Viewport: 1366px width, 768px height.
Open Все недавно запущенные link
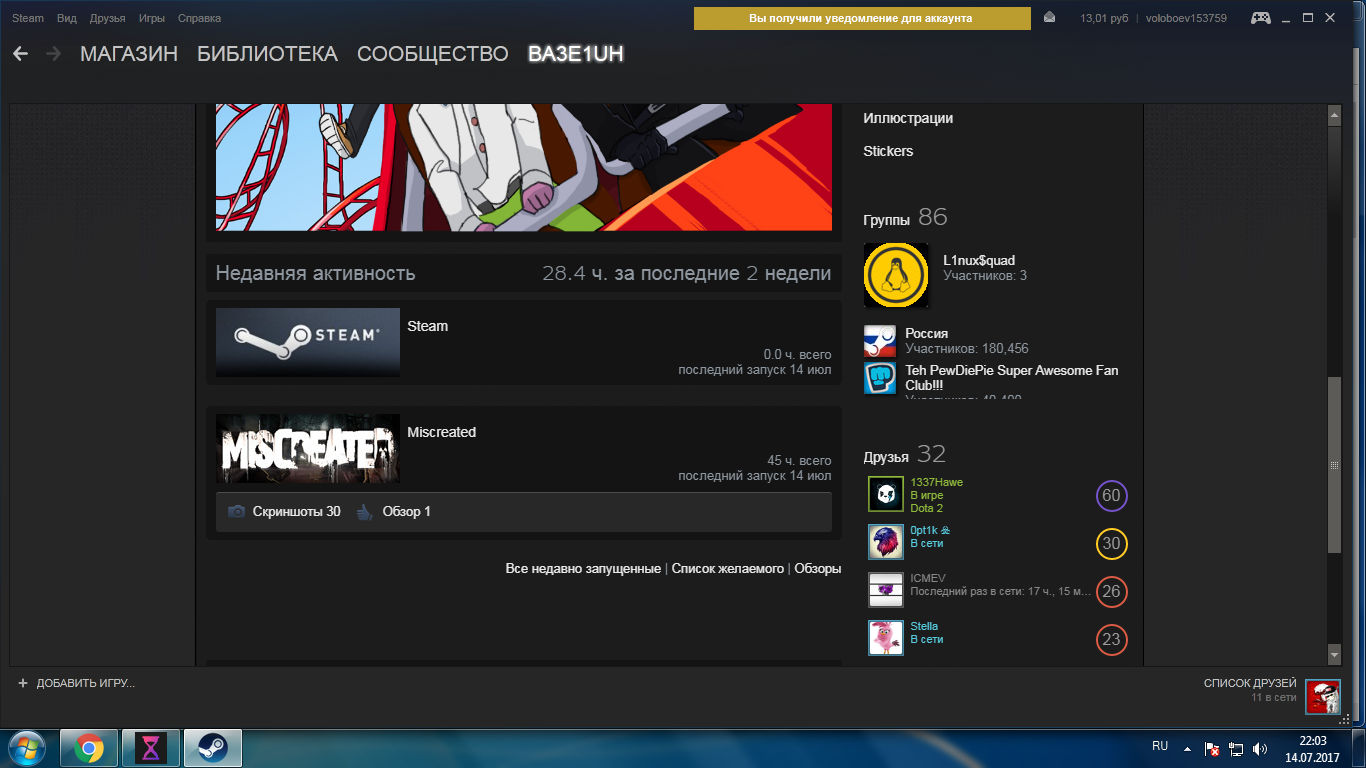pyautogui.click(x=583, y=568)
